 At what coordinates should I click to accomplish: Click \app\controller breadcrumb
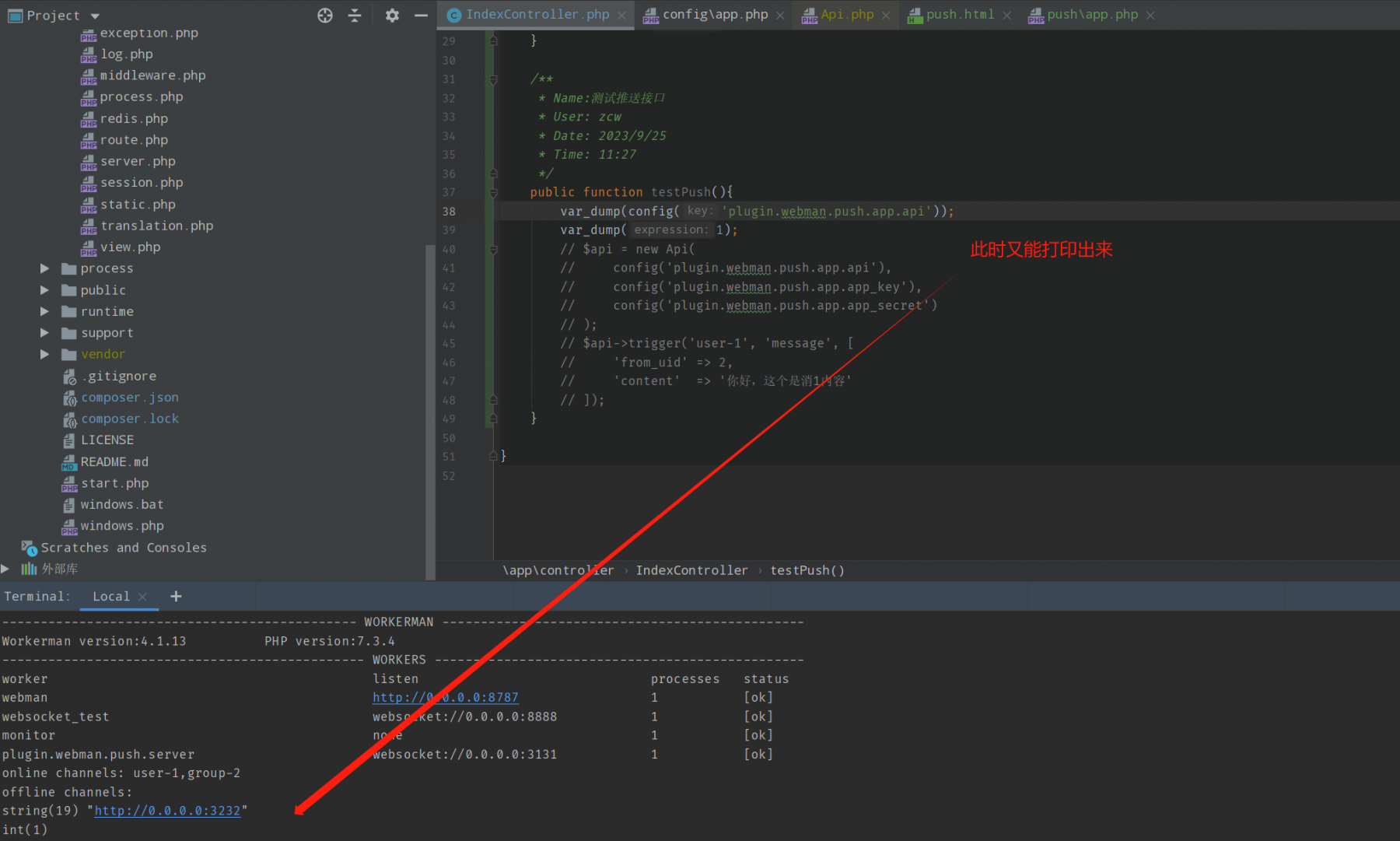[x=558, y=570]
